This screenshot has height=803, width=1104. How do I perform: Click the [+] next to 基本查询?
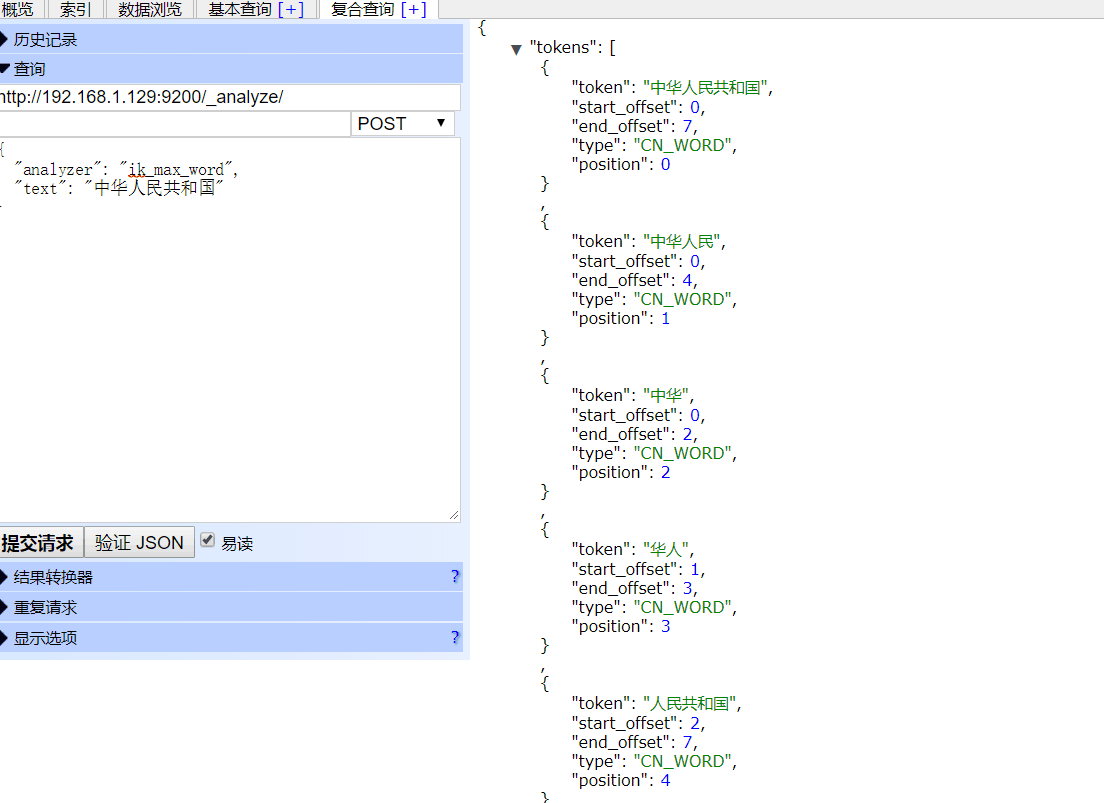pyautogui.click(x=291, y=10)
